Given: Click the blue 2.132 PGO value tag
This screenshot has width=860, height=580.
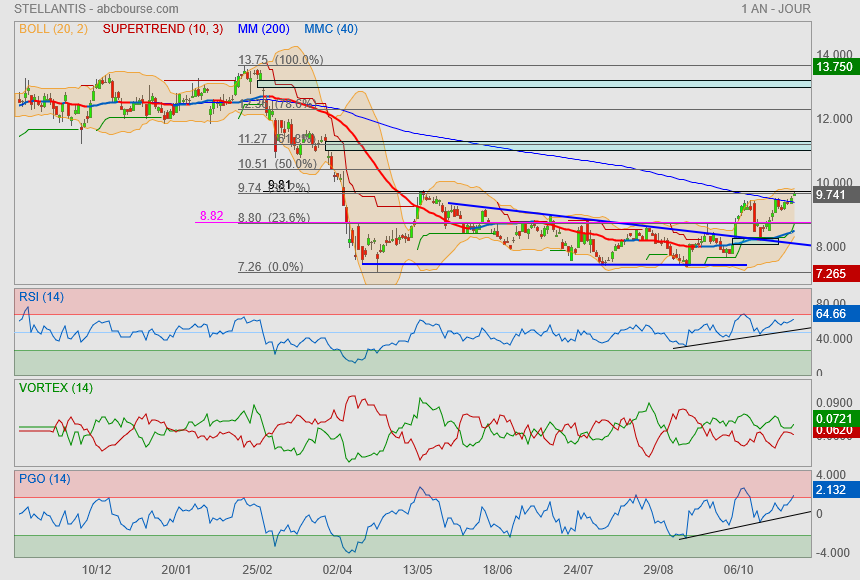Looking at the screenshot, I should point(833,490).
